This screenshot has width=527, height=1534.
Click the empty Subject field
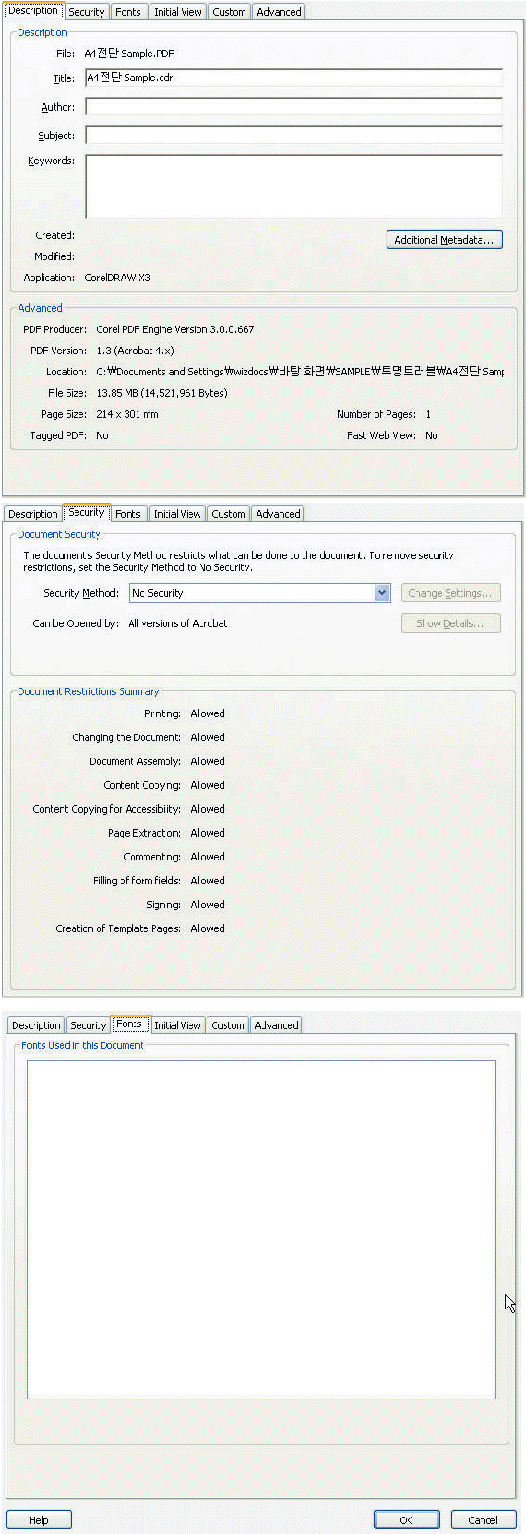(294, 134)
